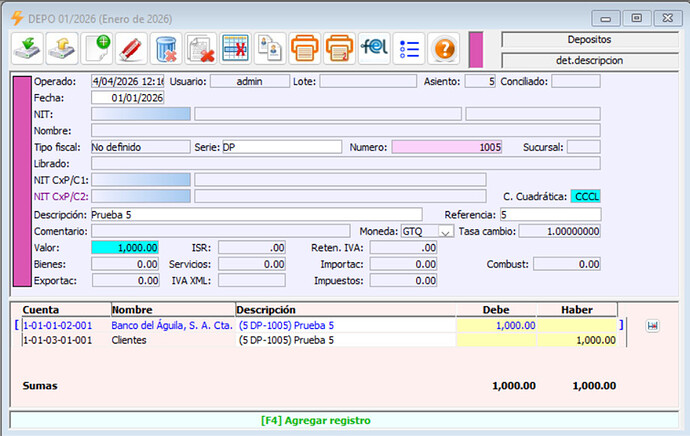Click the Exportac amount field
This screenshot has width=690, height=436.
125,281
